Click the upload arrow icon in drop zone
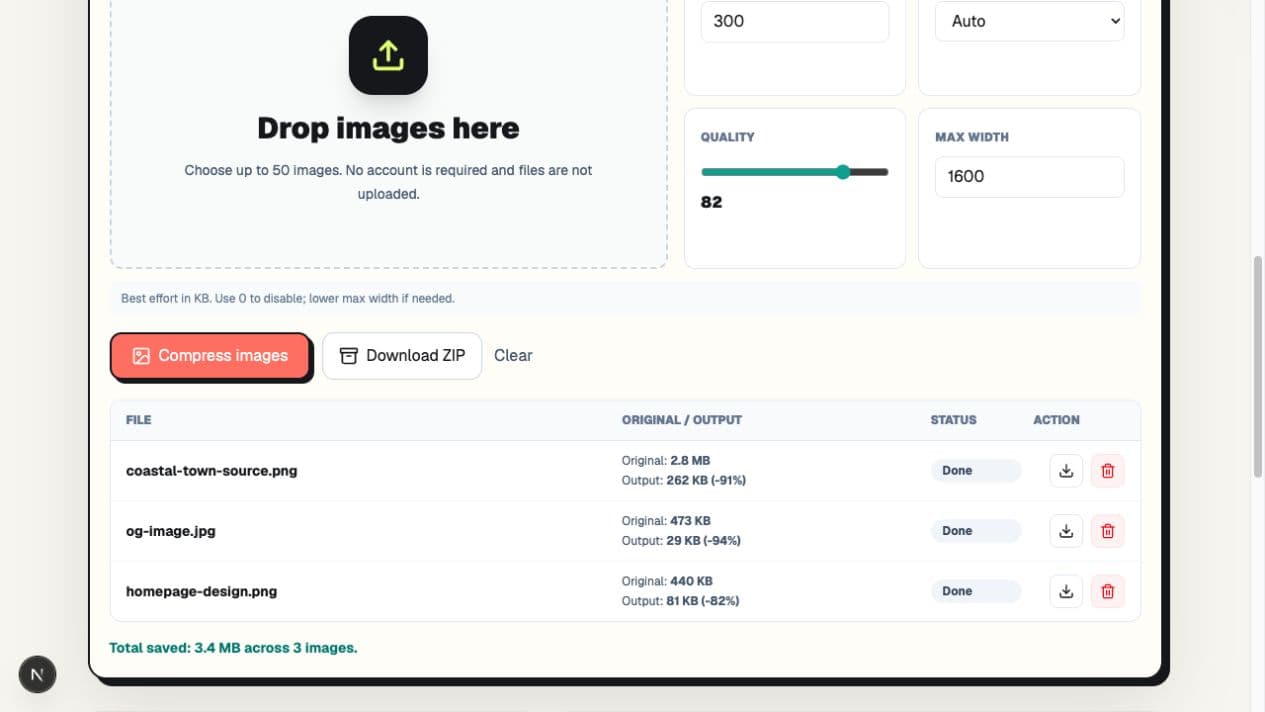Viewport: 1265px width, 712px height. (388, 55)
